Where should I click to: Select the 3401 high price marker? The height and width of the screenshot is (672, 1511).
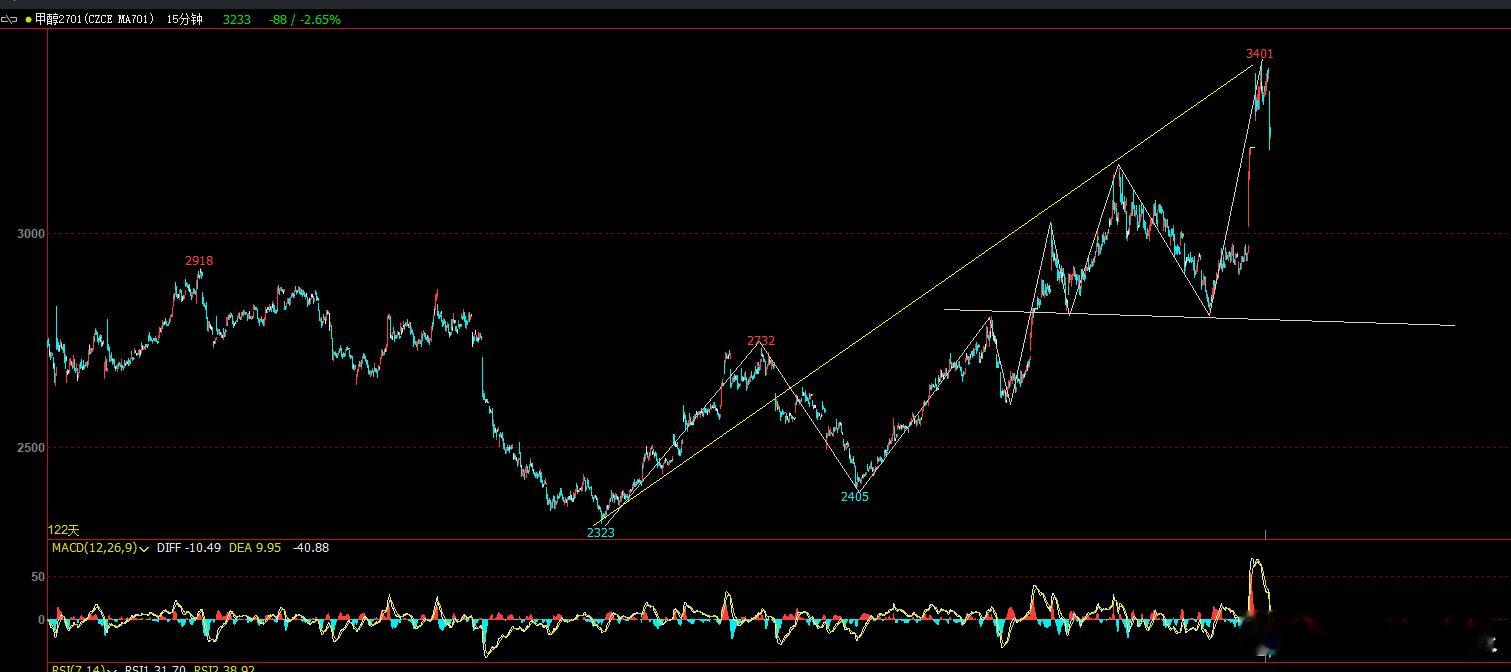pos(1259,54)
